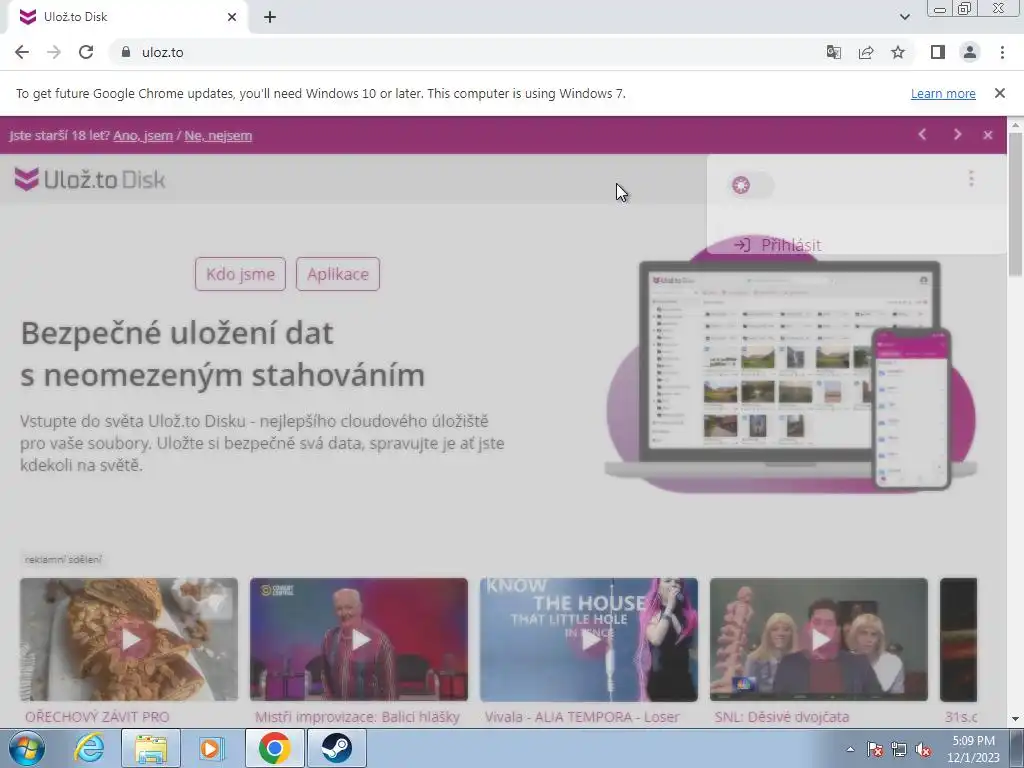1024x768 pixels.
Task: Dismiss the Chrome update notification
Action: click(999, 93)
